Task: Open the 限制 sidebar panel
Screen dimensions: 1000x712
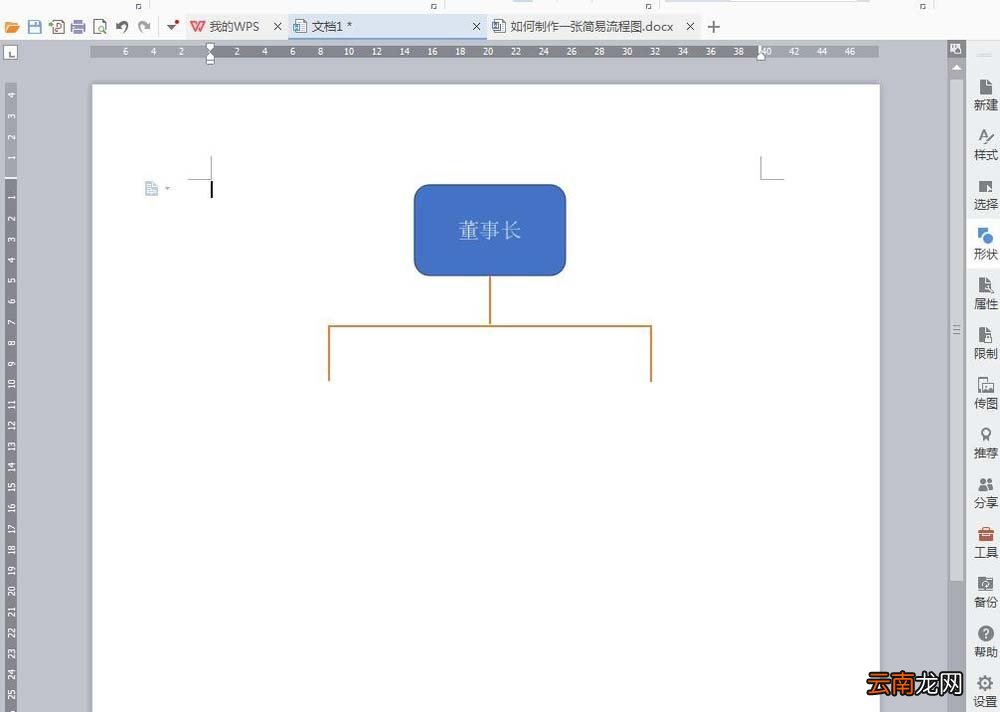Action: [x=985, y=344]
